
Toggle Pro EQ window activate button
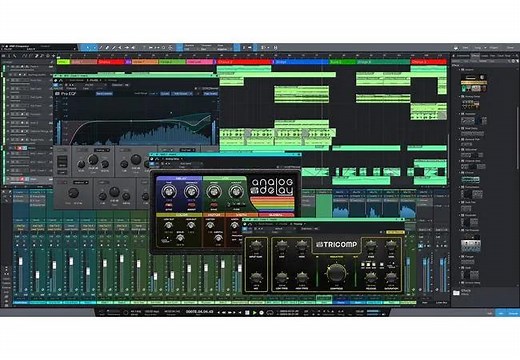(x=56, y=85)
